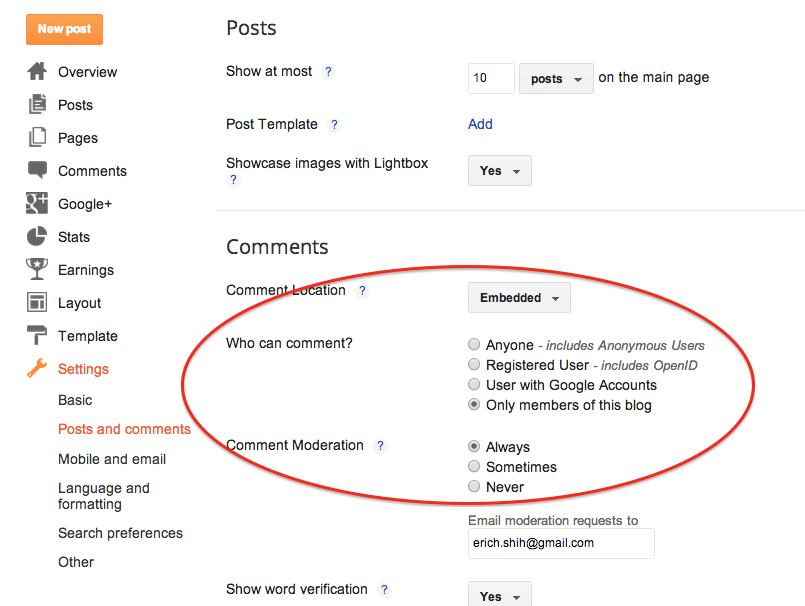The height and width of the screenshot is (606, 805).
Task: Click the Stats pie chart icon
Action: 37,237
